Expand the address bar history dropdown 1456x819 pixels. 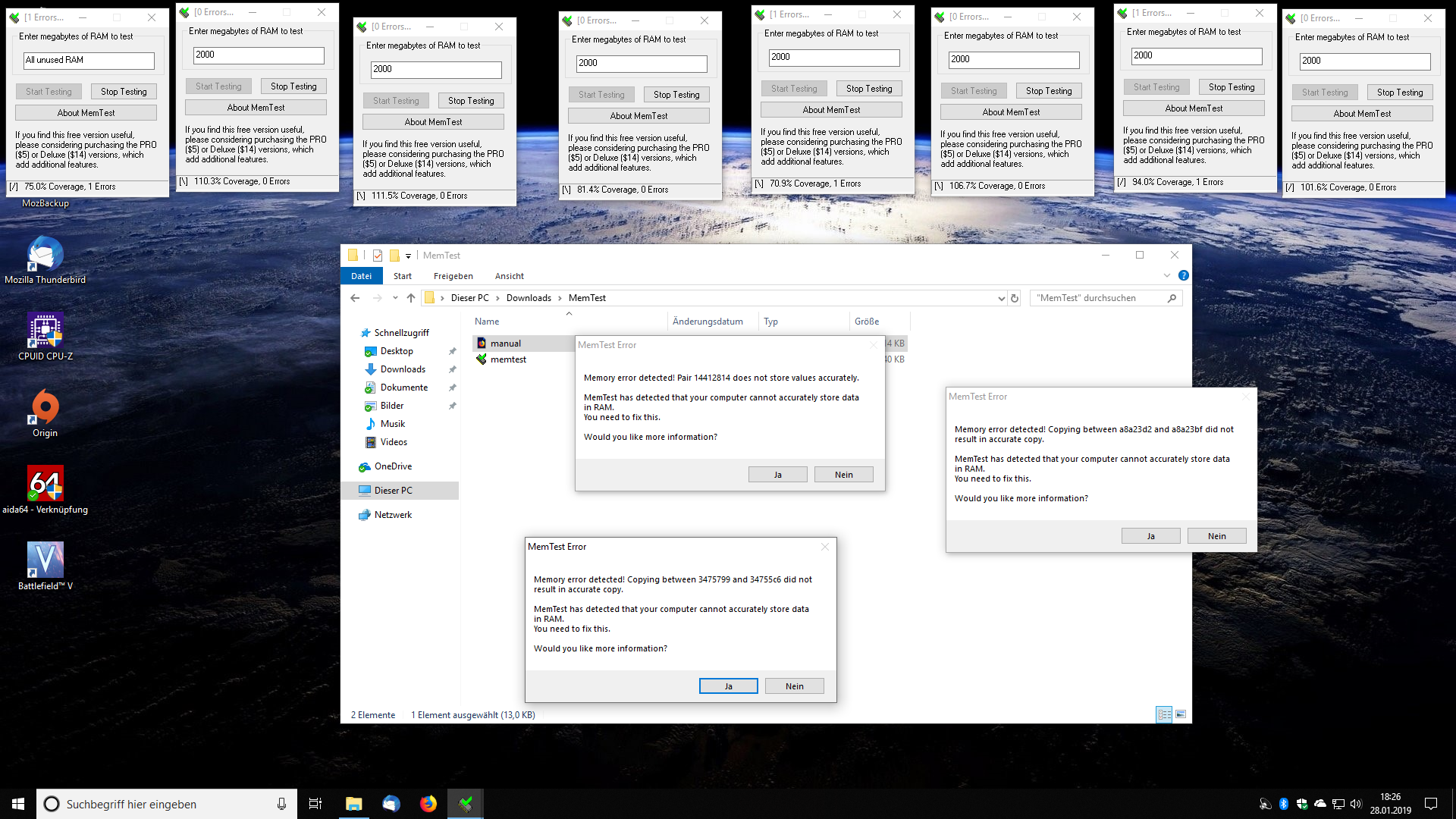point(1001,299)
